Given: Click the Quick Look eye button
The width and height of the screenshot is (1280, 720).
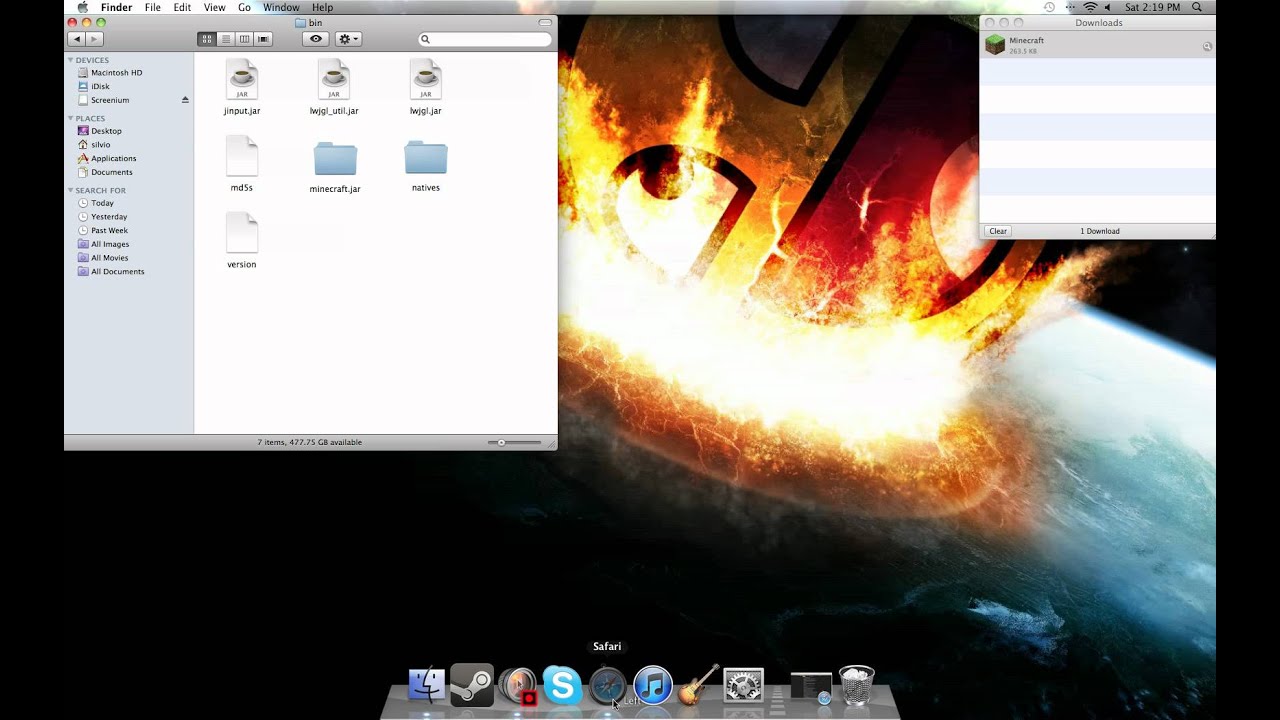Looking at the screenshot, I should tap(316, 39).
